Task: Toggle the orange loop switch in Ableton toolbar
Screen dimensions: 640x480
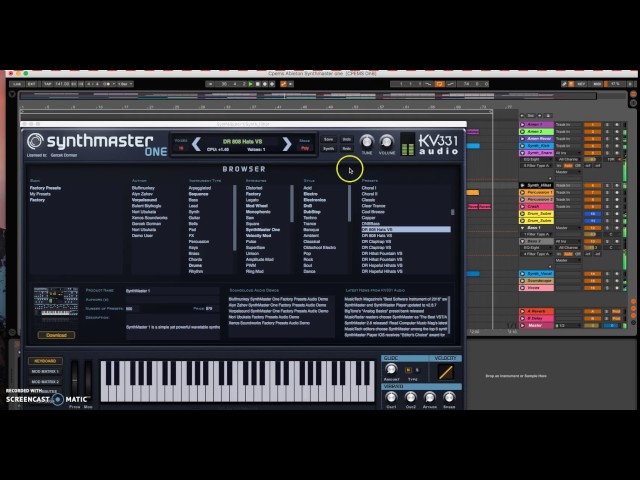Action: [x=440, y=84]
